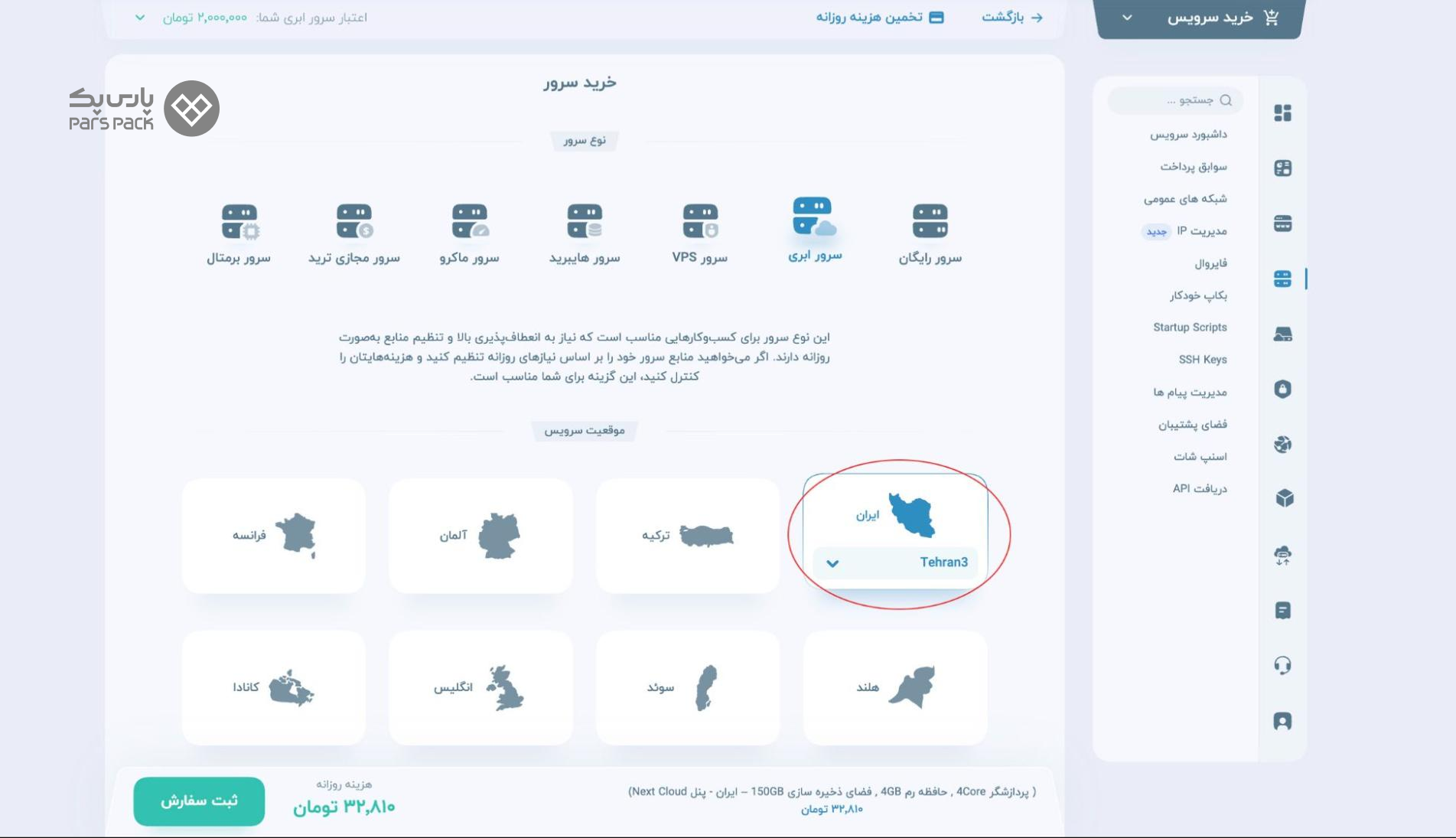Click the بازگشت back link

[1011, 18]
